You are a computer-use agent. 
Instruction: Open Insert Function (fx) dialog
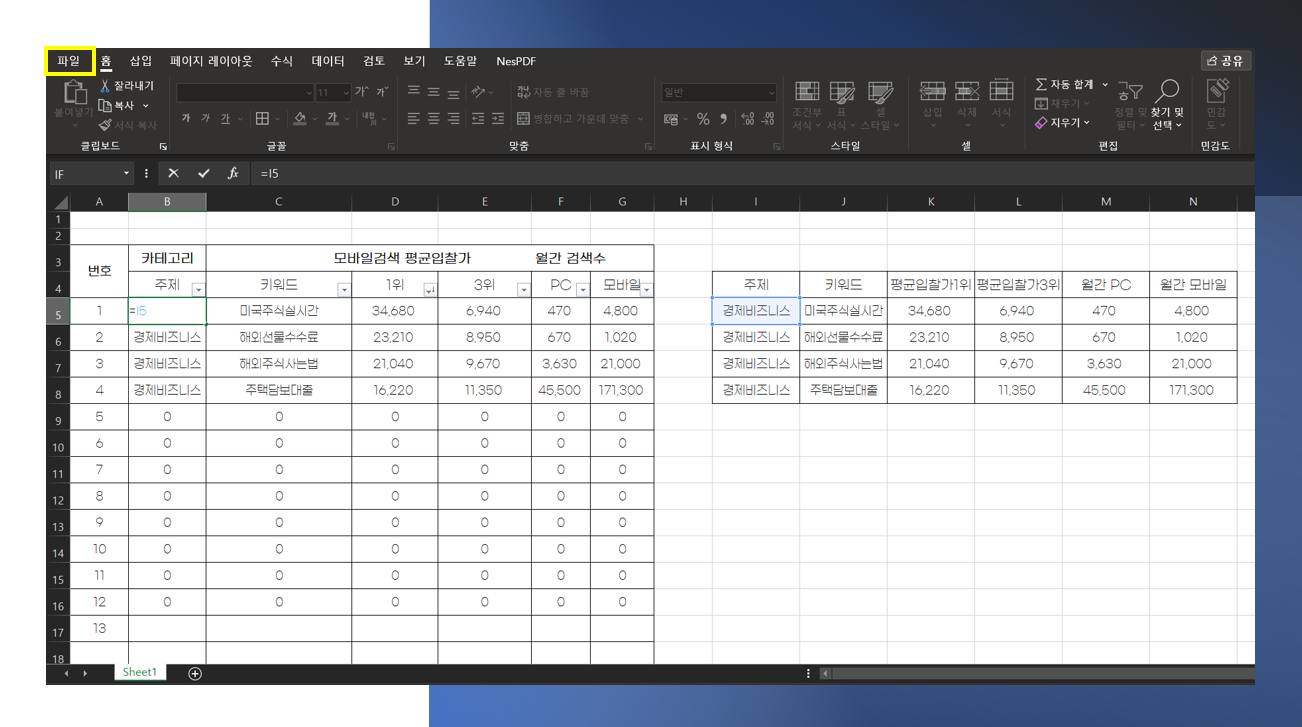[x=233, y=173]
